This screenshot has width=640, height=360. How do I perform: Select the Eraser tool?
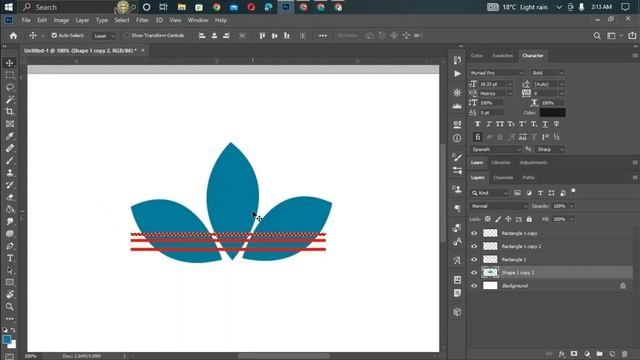click(x=10, y=197)
